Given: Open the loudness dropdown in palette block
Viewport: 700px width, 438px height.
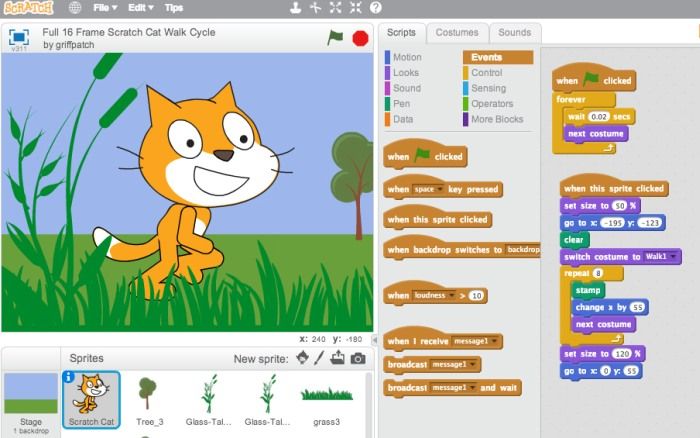Looking at the screenshot, I should (434, 296).
